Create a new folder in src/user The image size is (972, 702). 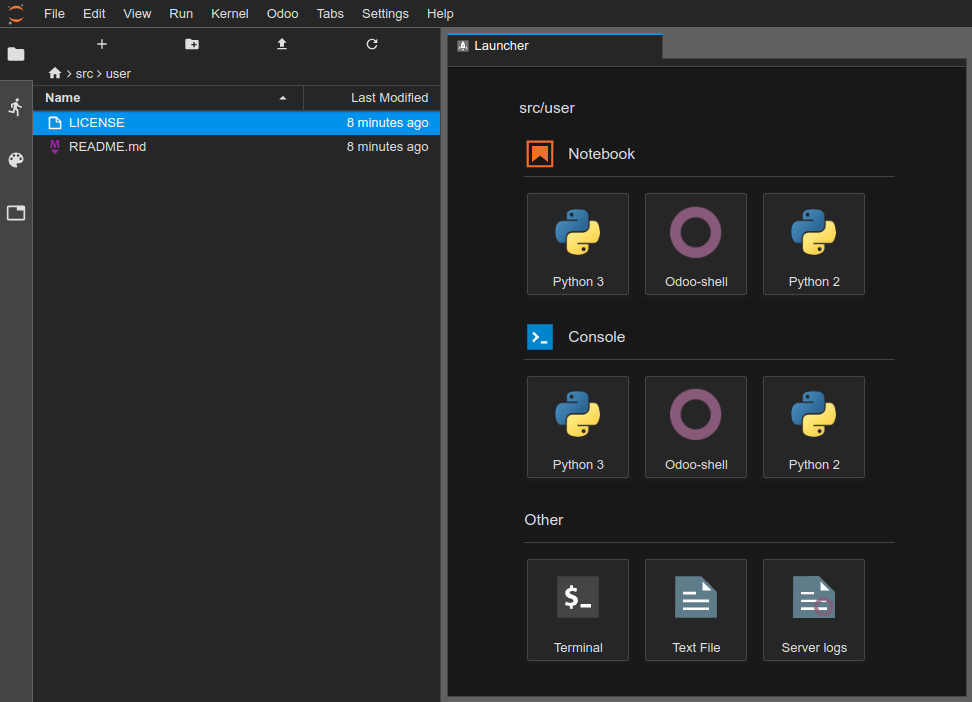click(x=191, y=44)
